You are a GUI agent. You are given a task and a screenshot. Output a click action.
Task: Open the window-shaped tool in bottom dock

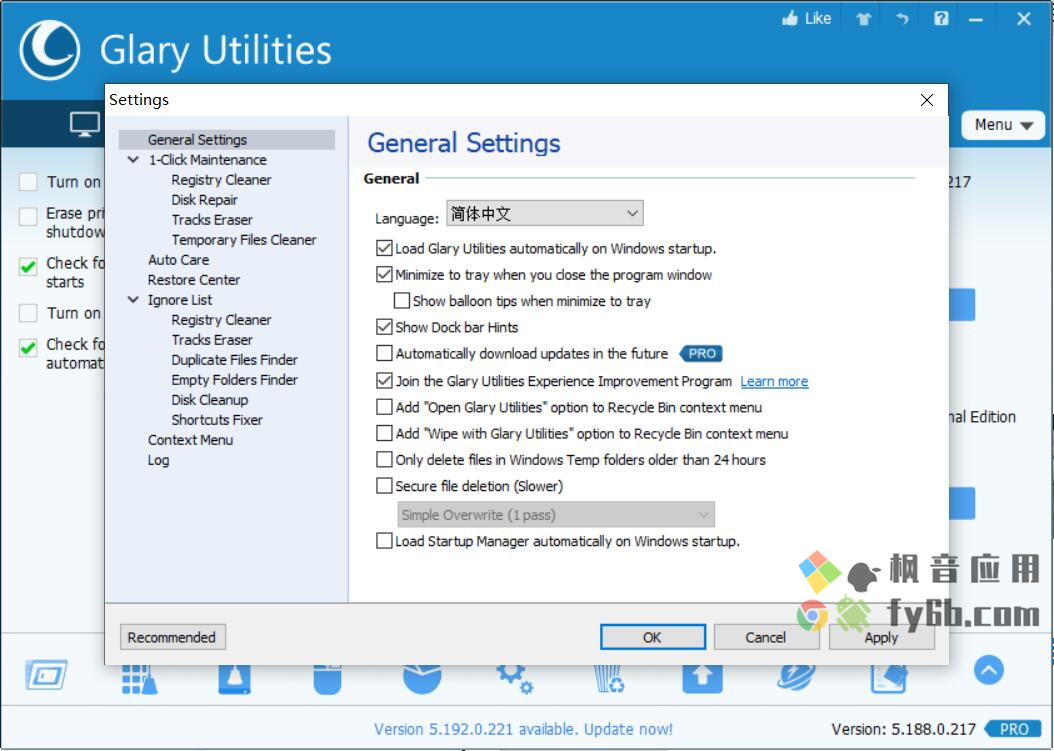pyautogui.click(x=46, y=675)
